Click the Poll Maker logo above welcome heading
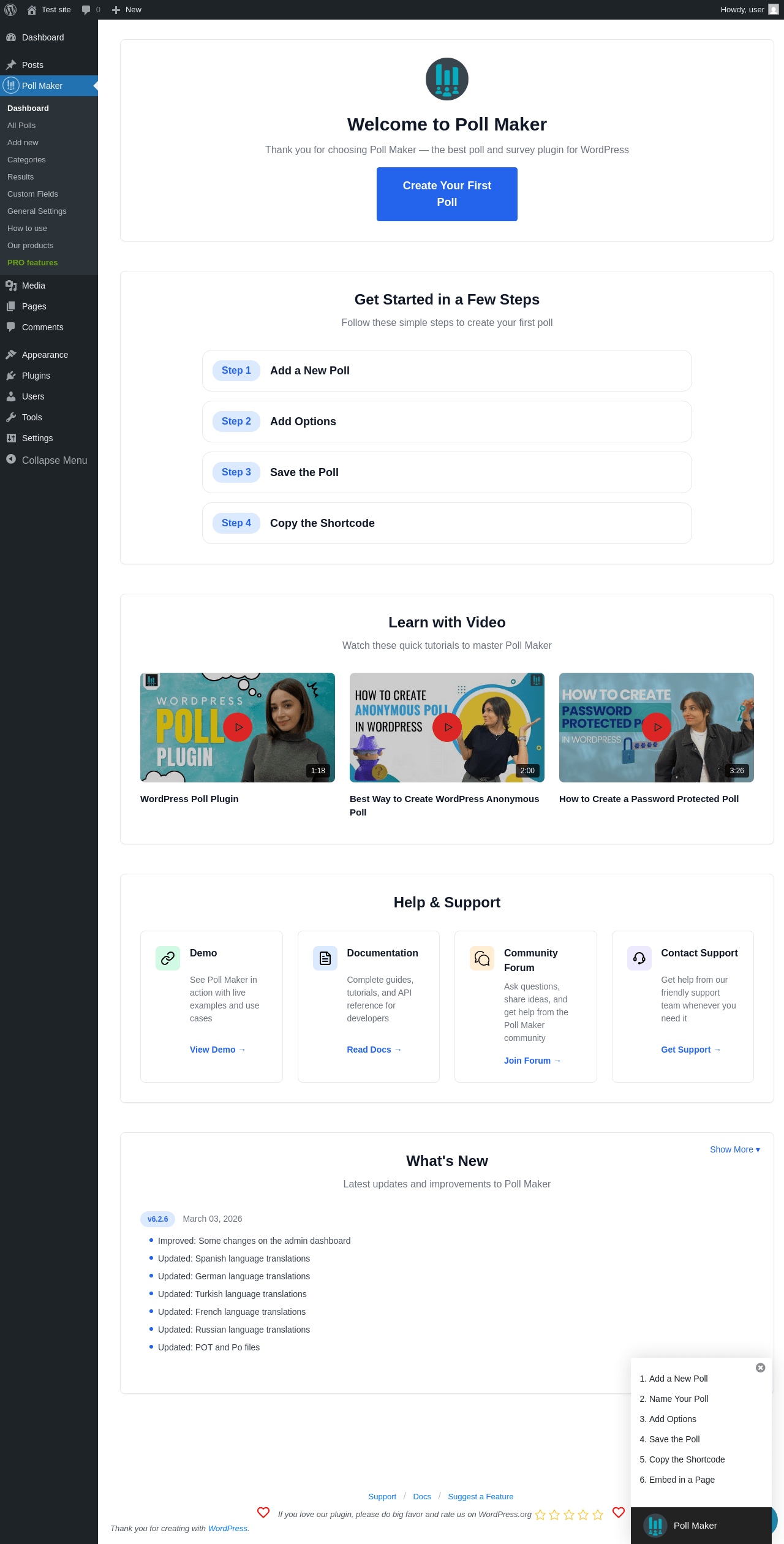 tap(447, 79)
